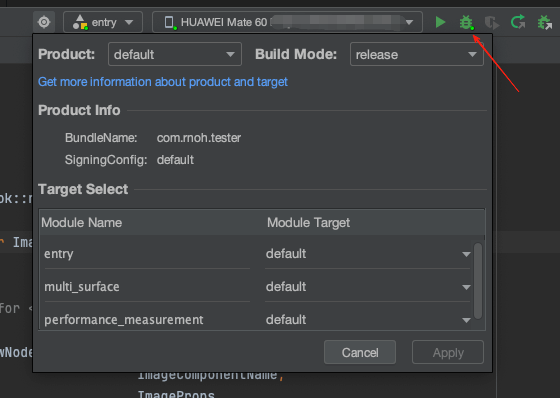Start debugging with the green bug icon
560x398 pixels.
tap(466, 23)
